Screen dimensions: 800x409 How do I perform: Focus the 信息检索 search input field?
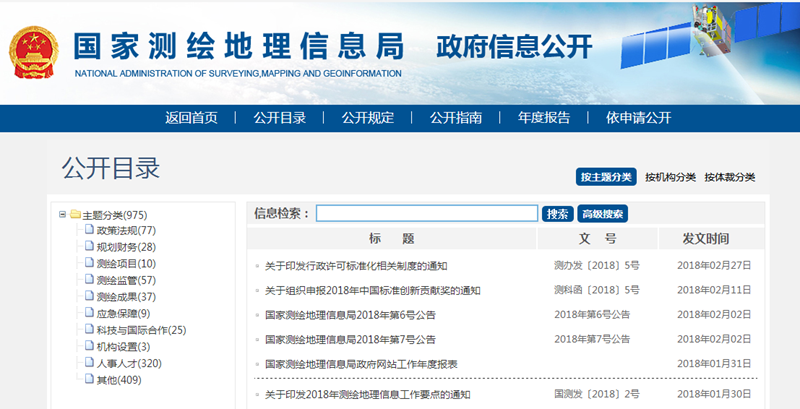click(427, 214)
